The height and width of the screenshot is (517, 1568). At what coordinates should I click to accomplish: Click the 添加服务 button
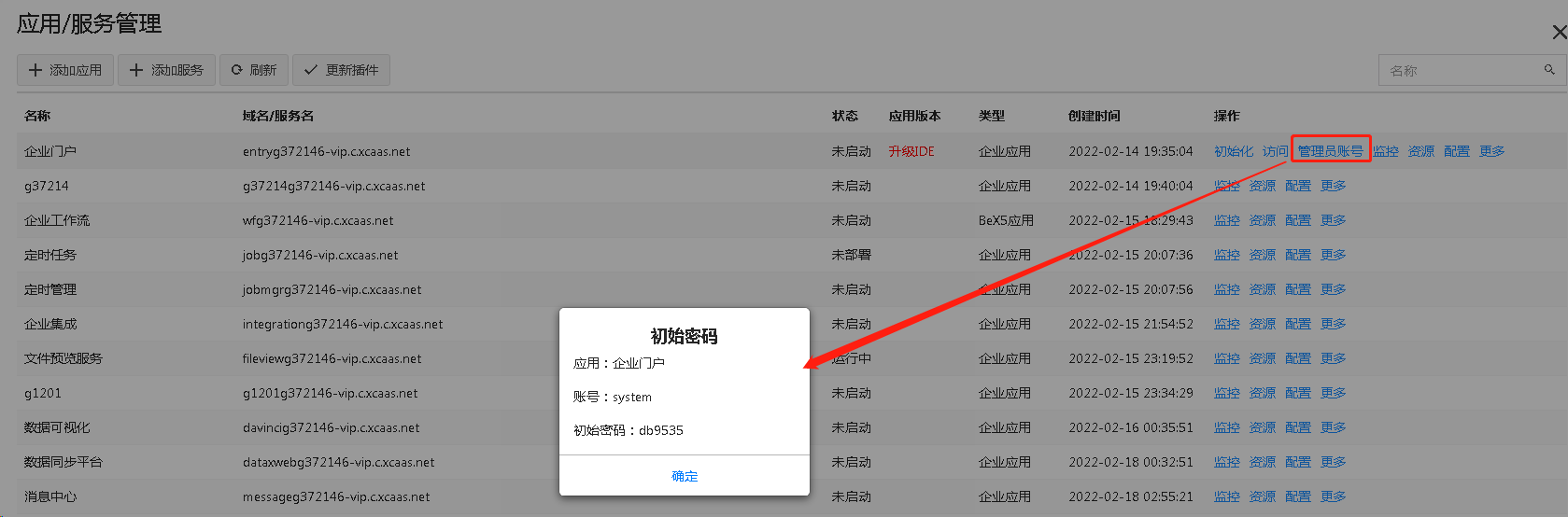click(x=166, y=70)
